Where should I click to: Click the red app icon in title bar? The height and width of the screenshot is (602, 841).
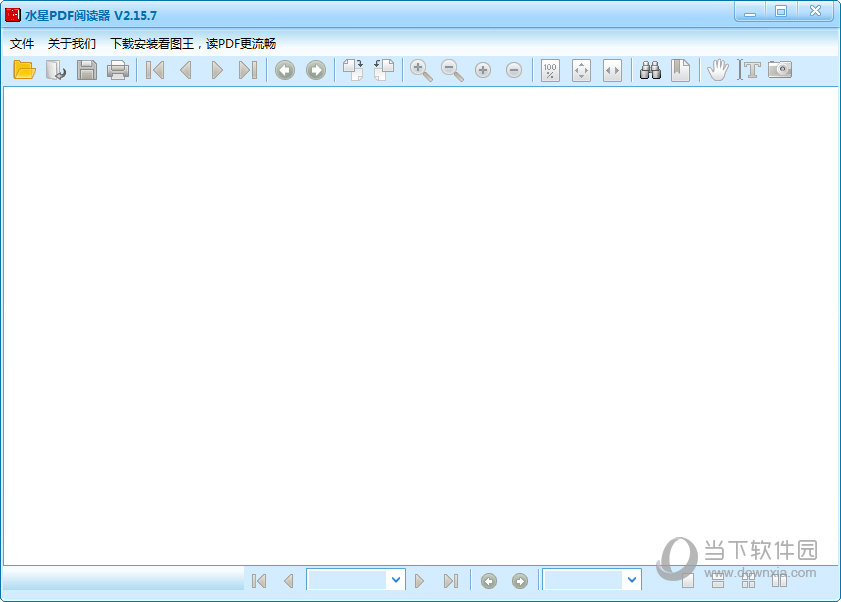12,14
